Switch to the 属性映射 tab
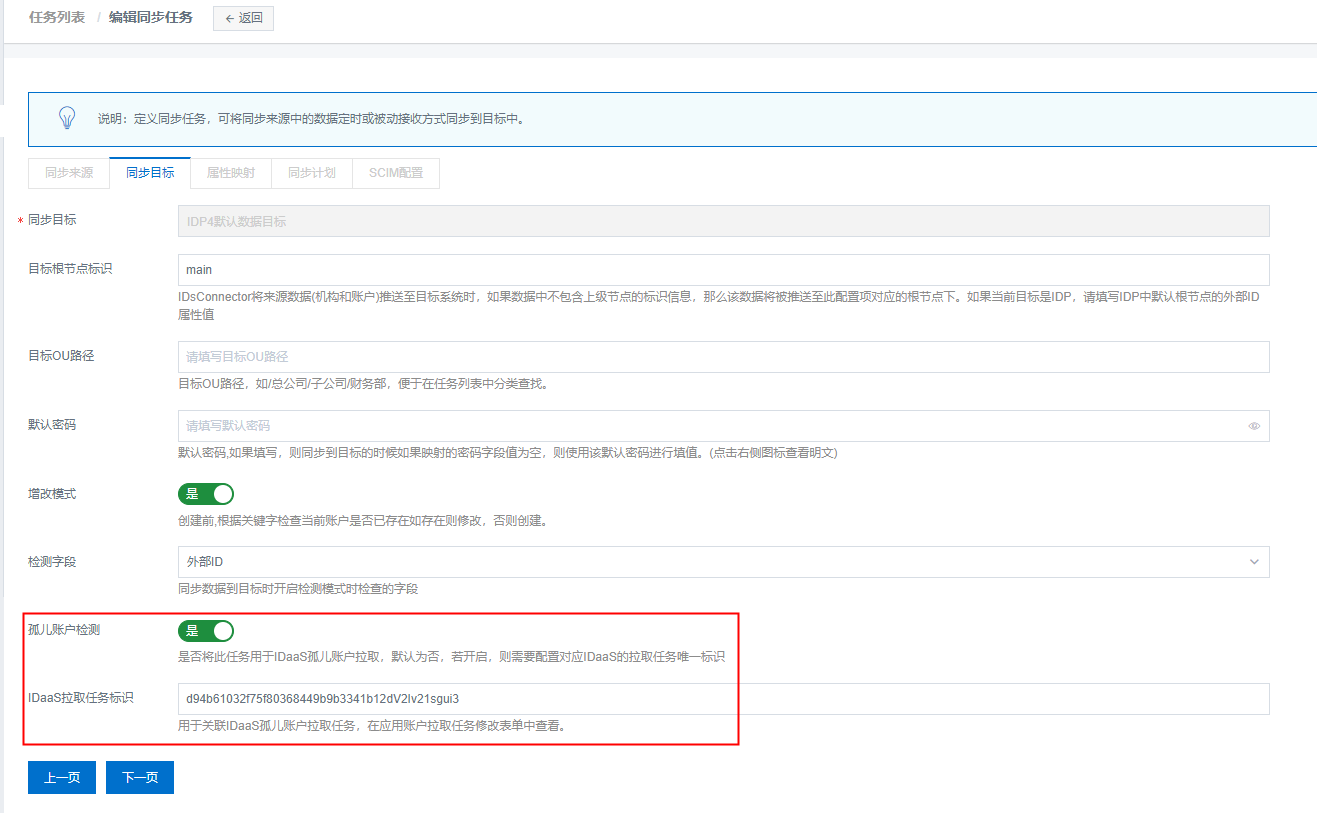The image size is (1317, 813). pos(229,172)
